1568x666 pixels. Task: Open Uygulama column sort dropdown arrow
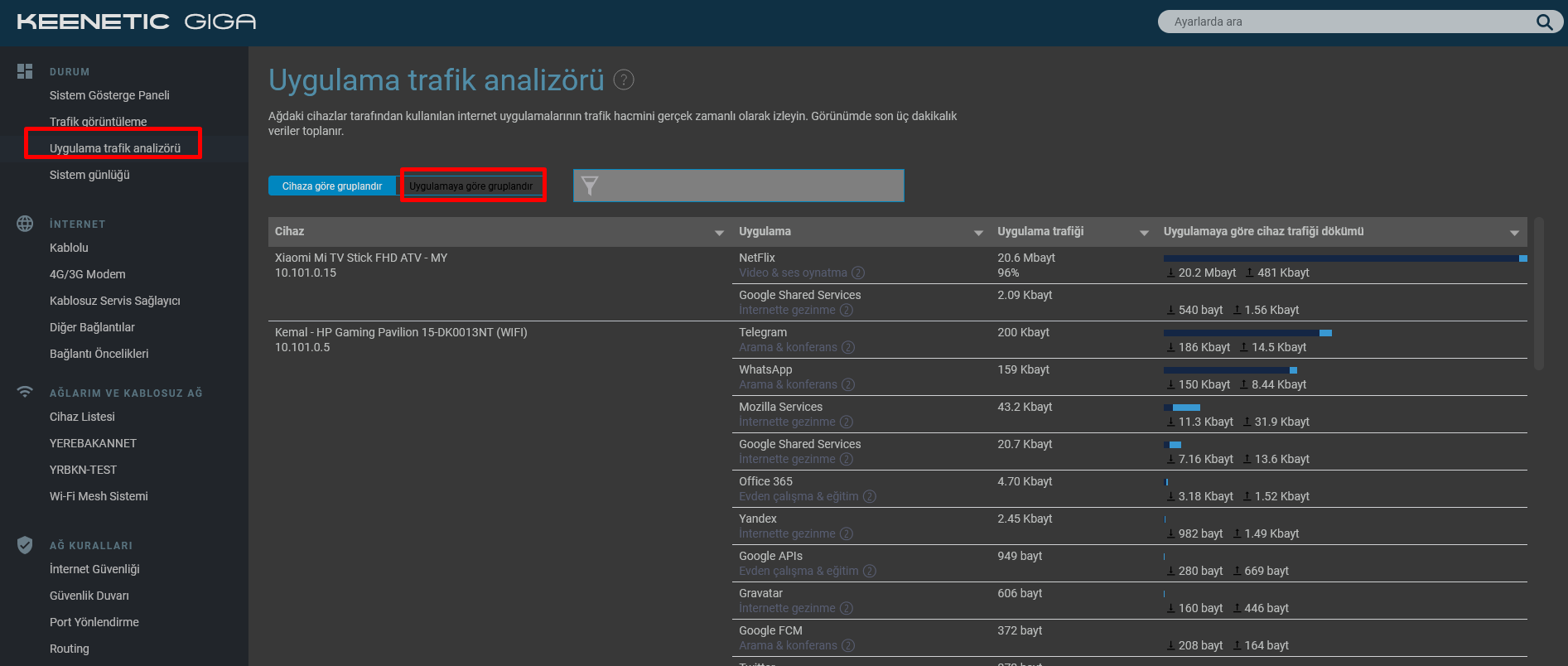click(978, 233)
